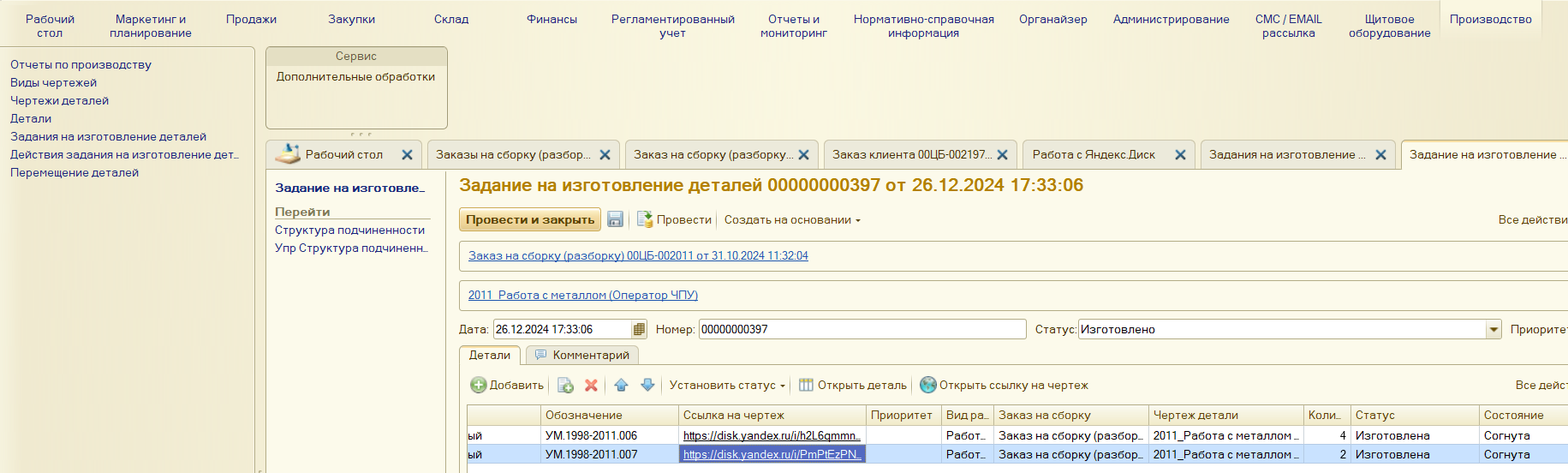Save the document with the diskette icon
The image size is (1568, 473).
pyautogui.click(x=615, y=219)
